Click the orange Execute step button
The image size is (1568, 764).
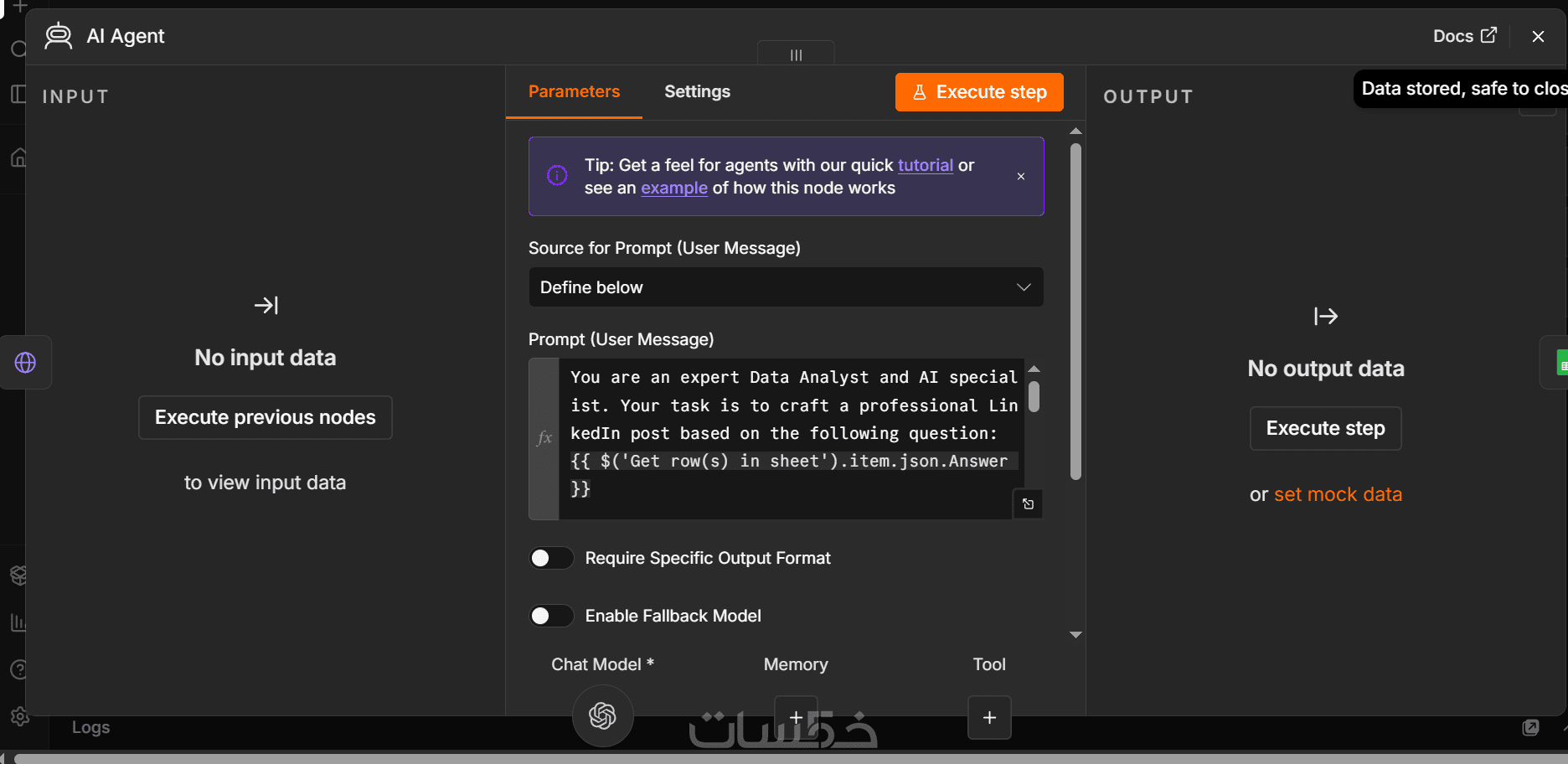(x=979, y=92)
